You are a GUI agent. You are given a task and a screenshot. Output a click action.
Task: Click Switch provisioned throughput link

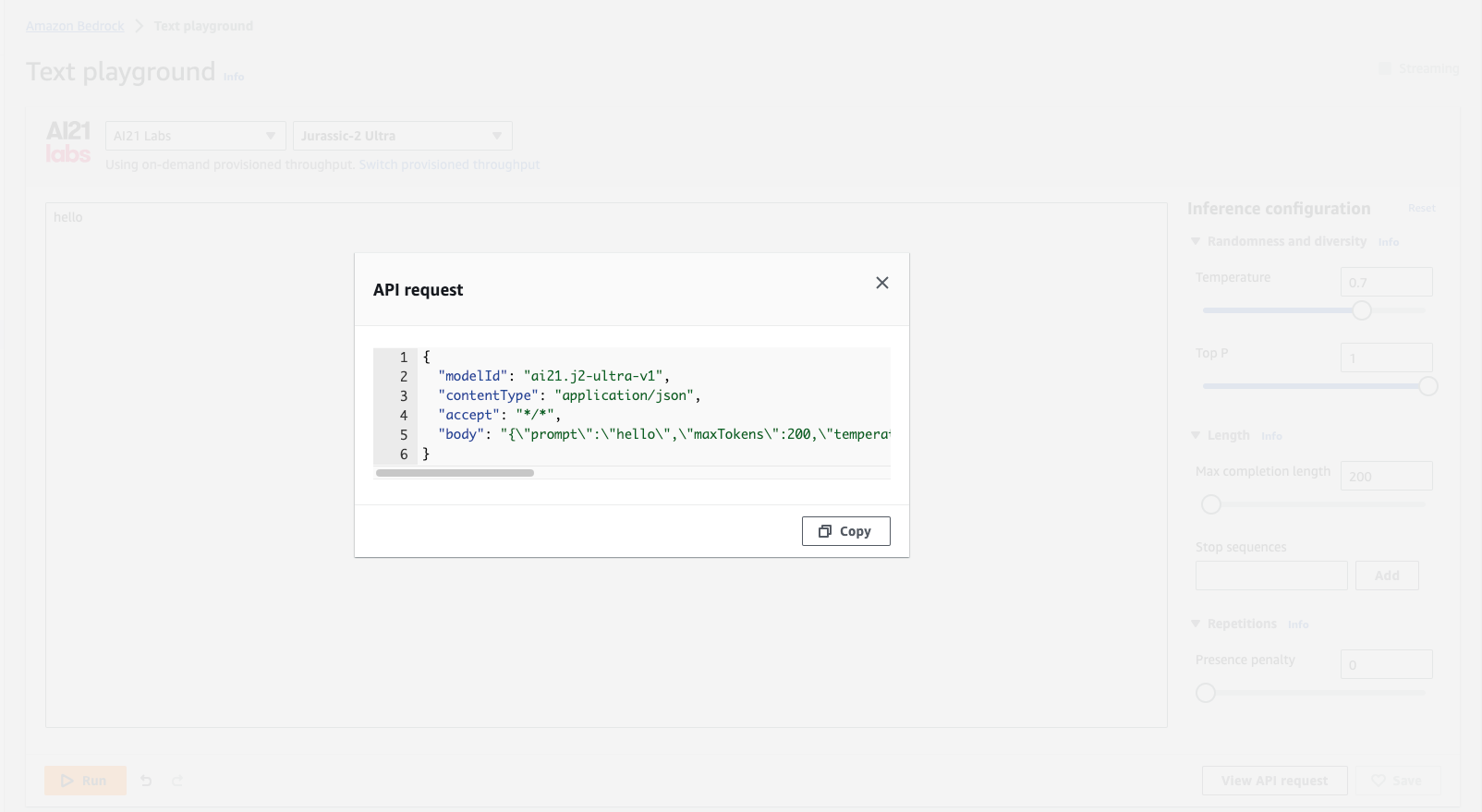[x=449, y=164]
